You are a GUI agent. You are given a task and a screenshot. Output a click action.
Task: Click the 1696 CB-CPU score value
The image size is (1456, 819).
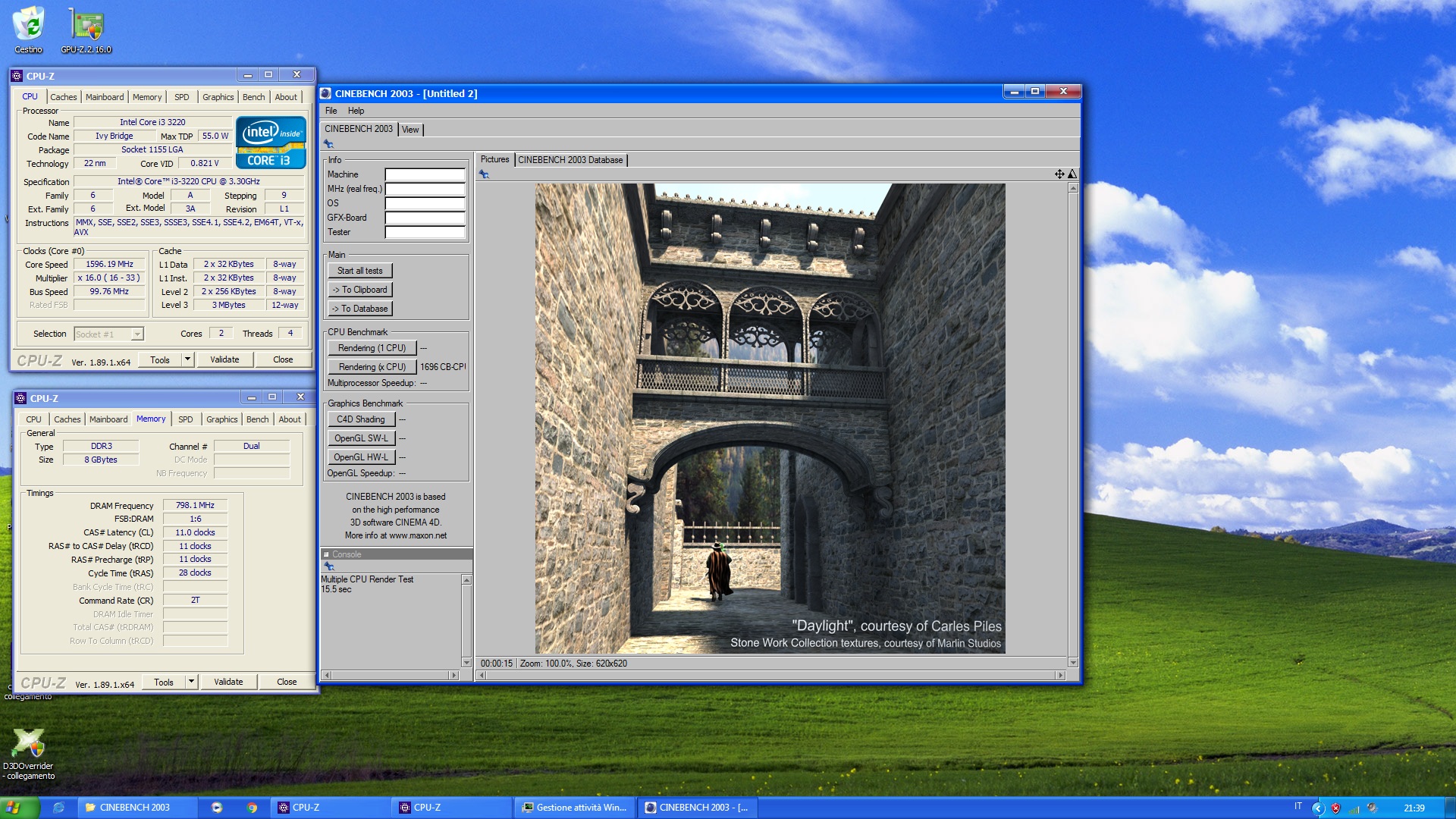(443, 367)
